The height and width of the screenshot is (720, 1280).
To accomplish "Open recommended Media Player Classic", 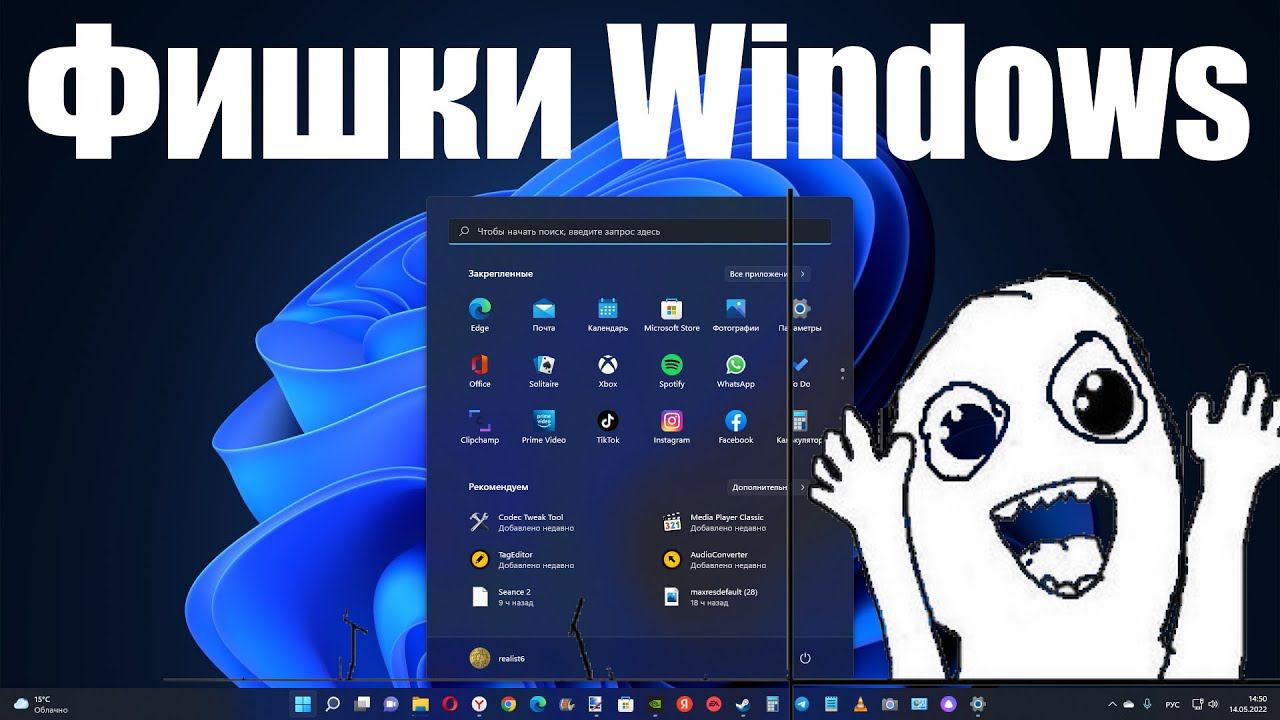I will tap(715, 522).
